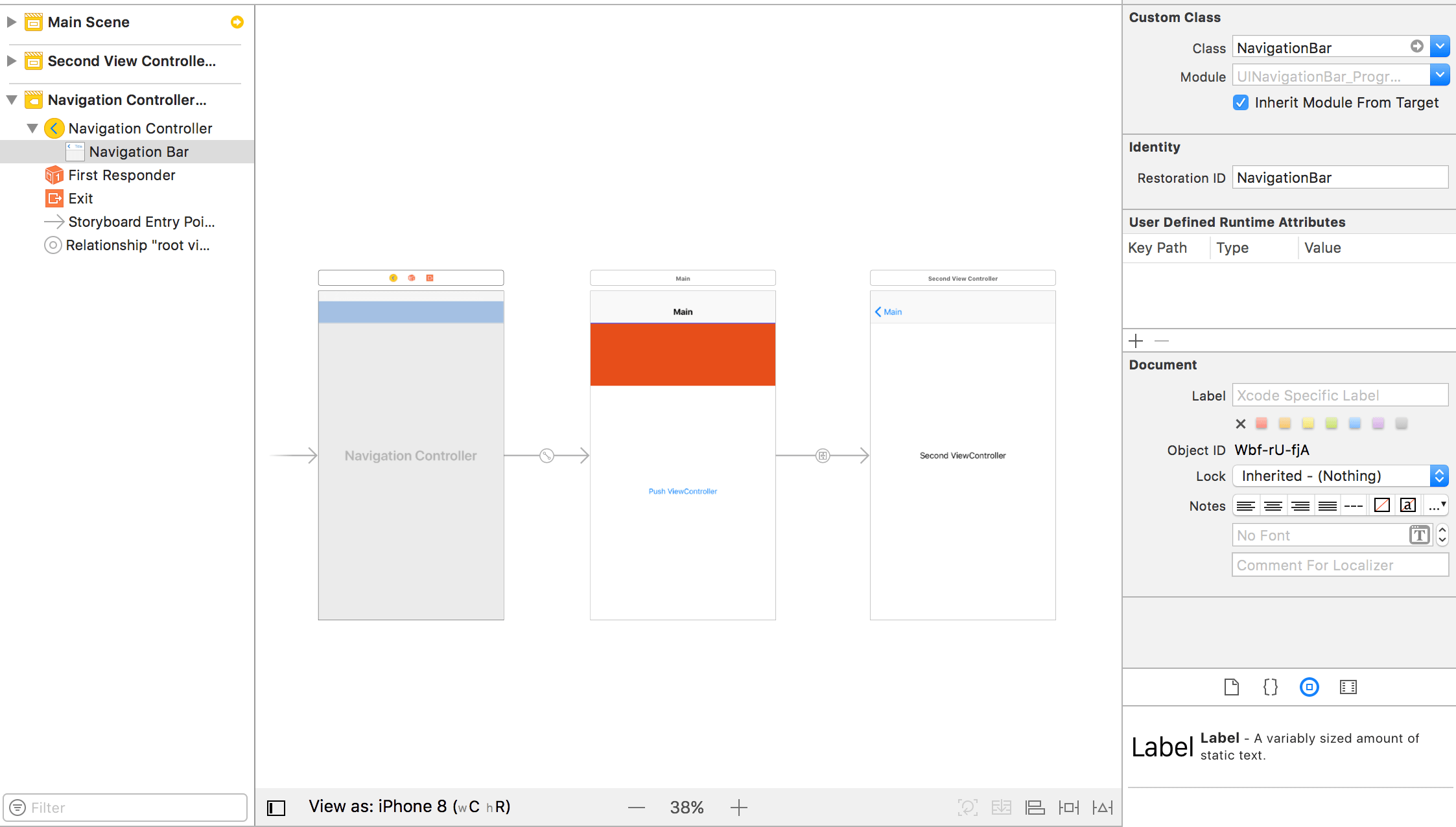Collapse the Navigation Controller Scene triangle
Image resolution: width=1456 pixels, height=827 pixels.
click(12, 100)
